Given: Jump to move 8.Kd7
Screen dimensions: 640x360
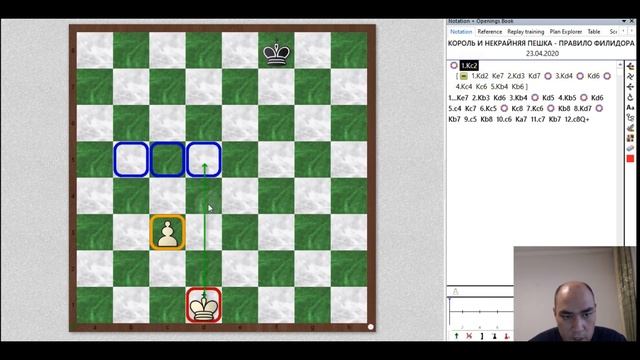Looking at the screenshot, I should coord(583,109).
